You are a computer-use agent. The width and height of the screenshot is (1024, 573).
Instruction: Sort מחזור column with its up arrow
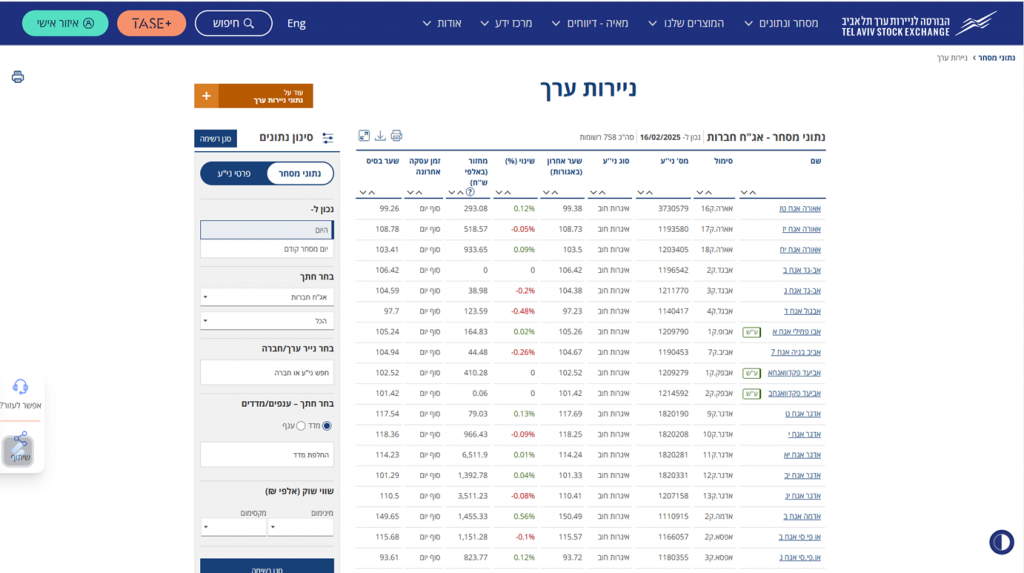[x=460, y=193]
